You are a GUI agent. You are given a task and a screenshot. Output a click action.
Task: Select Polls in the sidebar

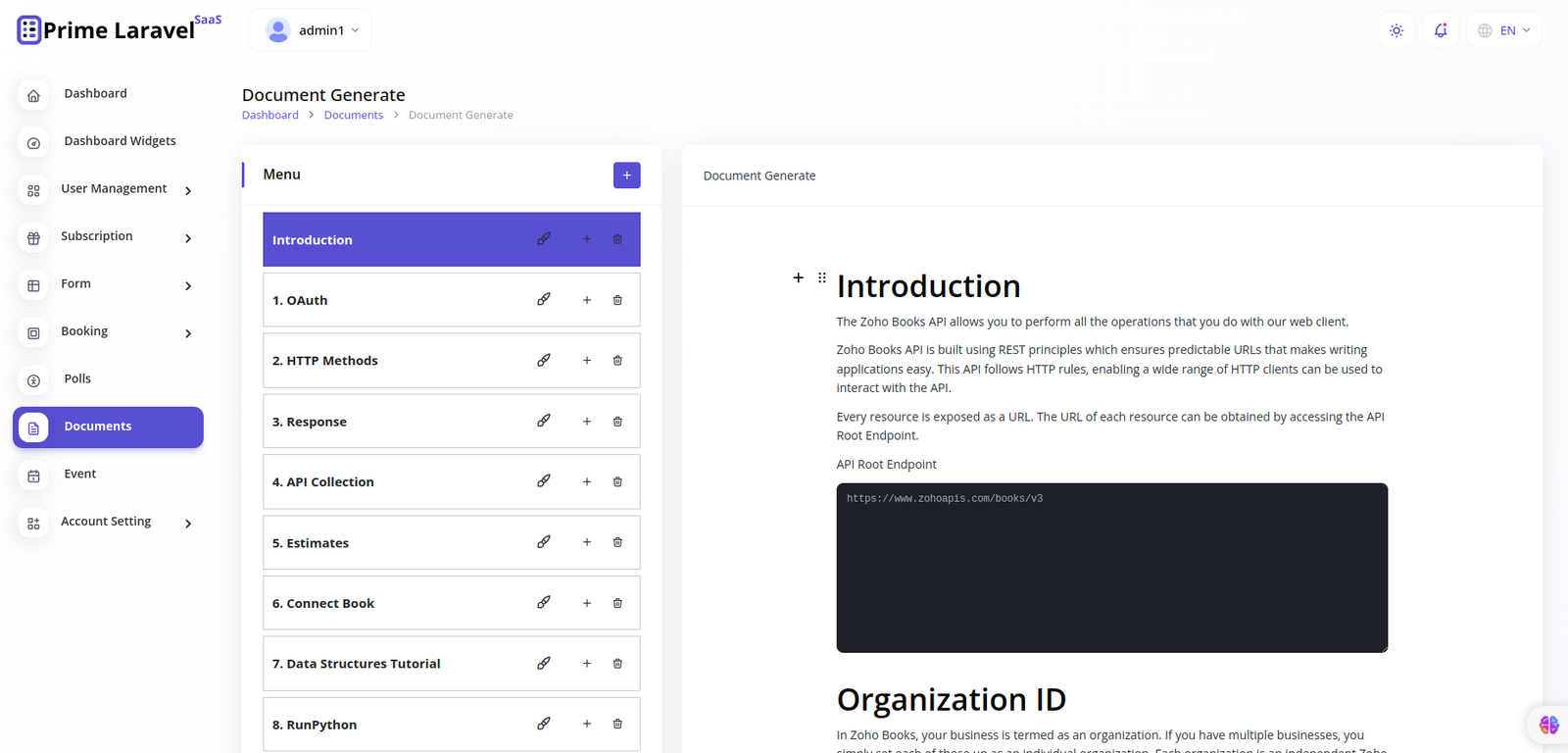click(77, 378)
